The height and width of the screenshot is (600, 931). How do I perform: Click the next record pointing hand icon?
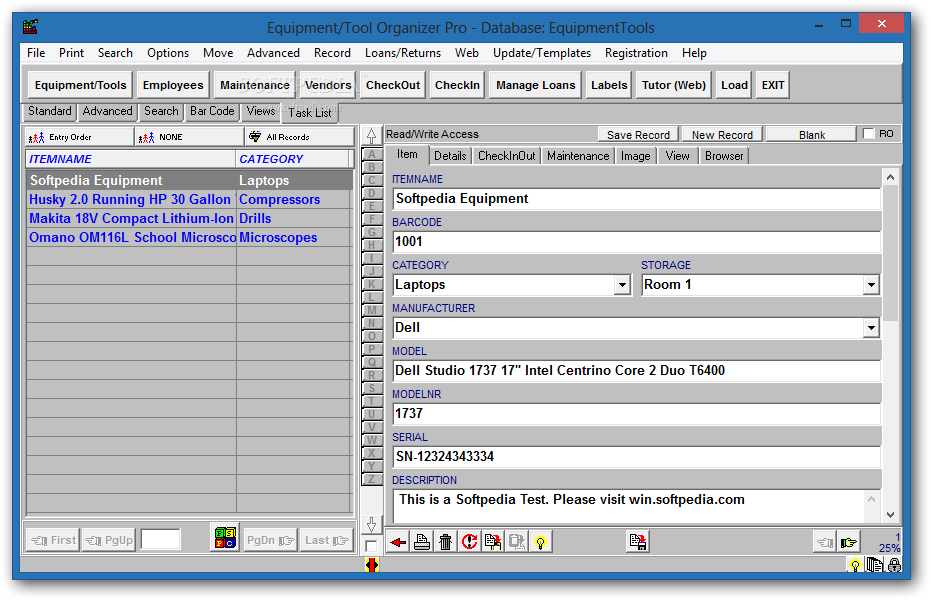tap(848, 542)
